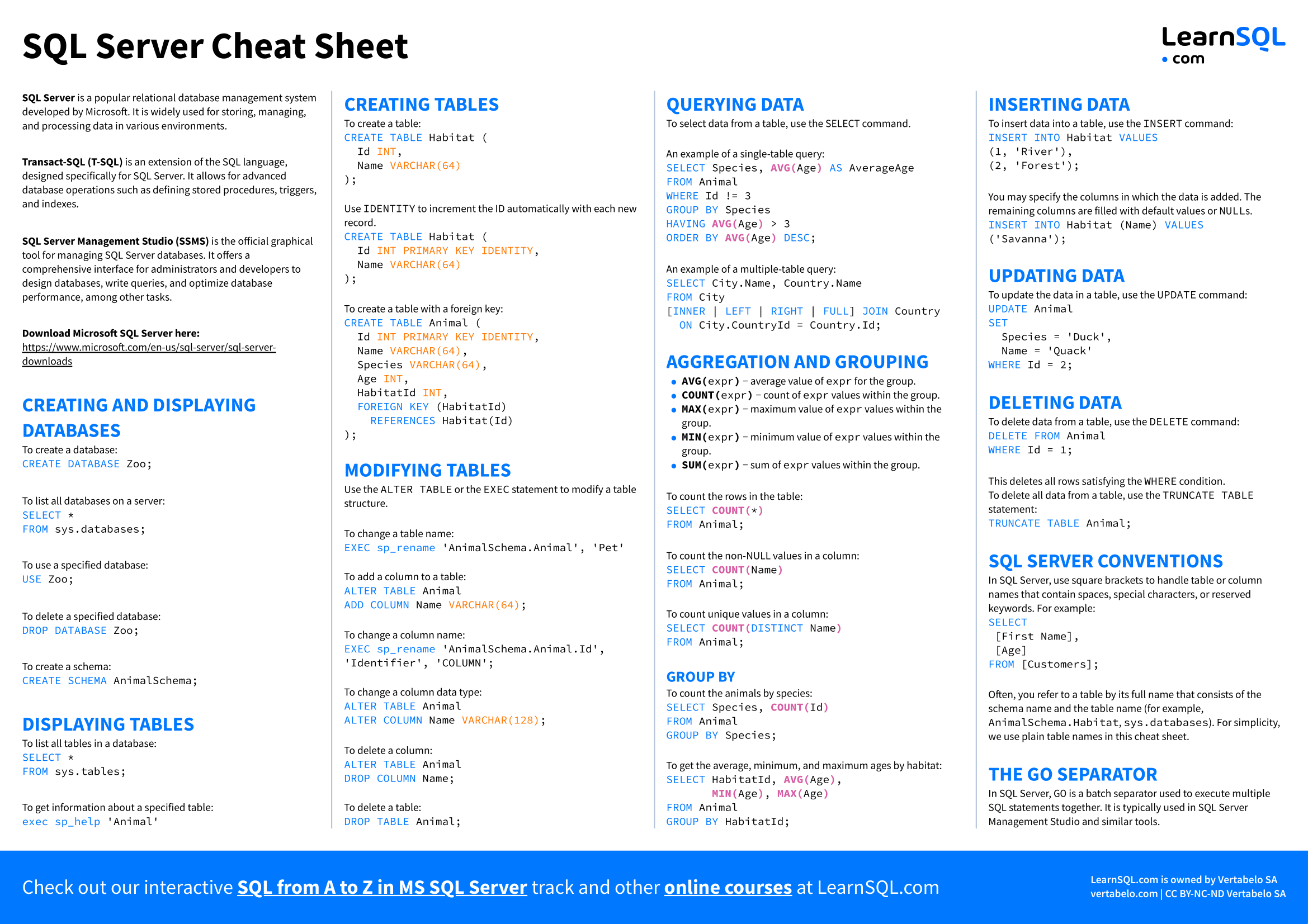Click the TRUNCATE TABLE Animal statement
1308x924 pixels.
pyautogui.click(x=1048, y=517)
